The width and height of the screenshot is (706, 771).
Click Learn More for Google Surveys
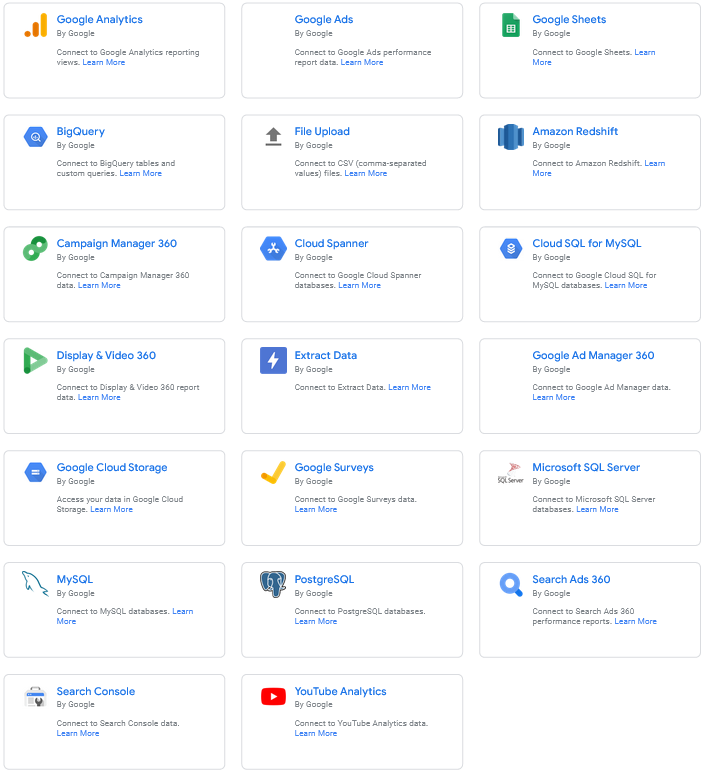click(x=316, y=510)
